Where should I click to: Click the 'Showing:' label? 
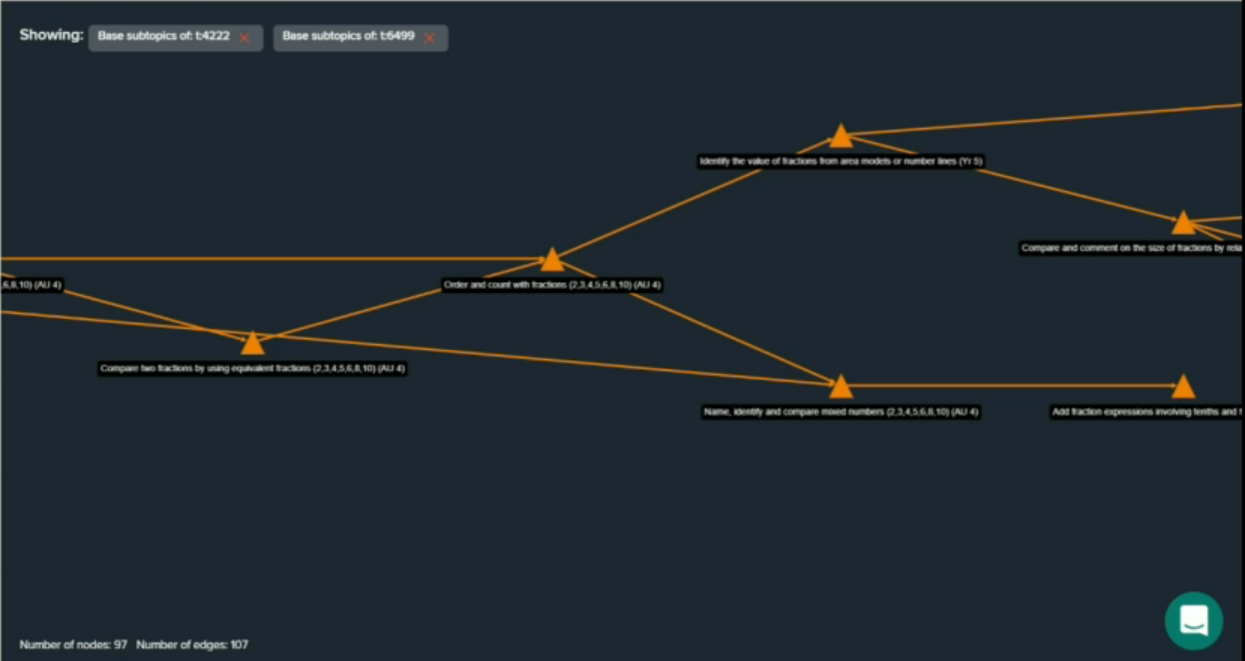point(51,35)
